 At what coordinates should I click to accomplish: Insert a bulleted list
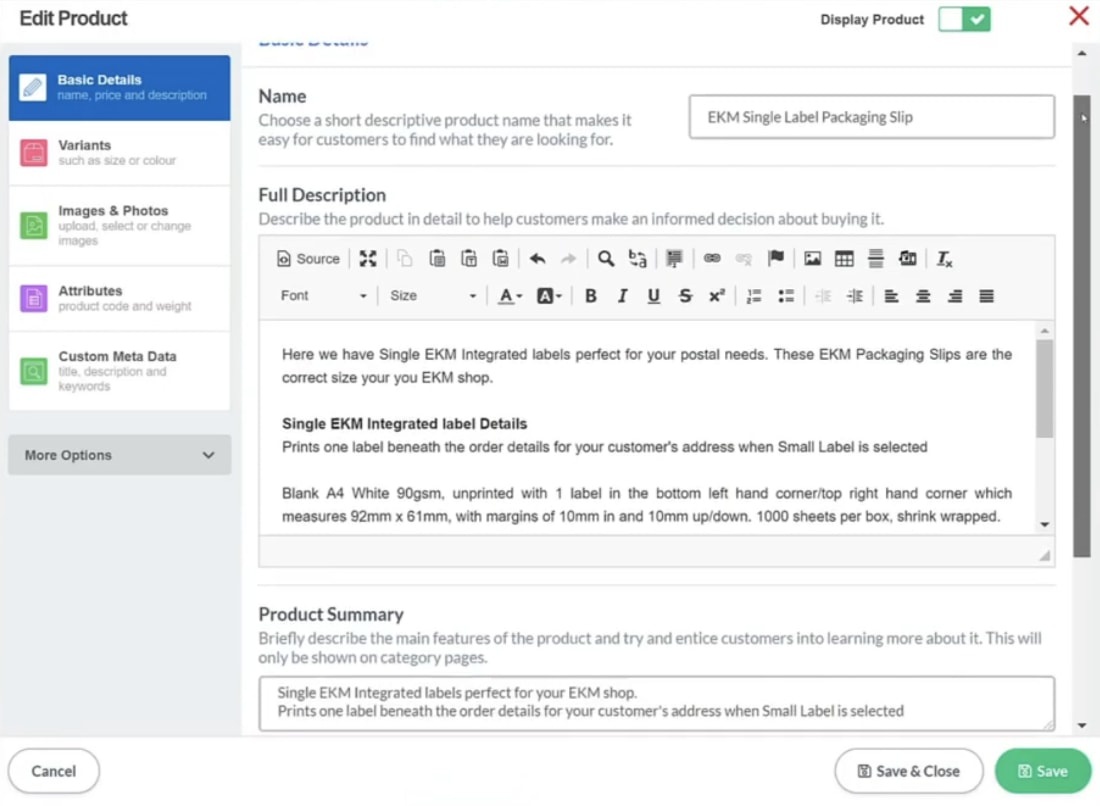[786, 296]
